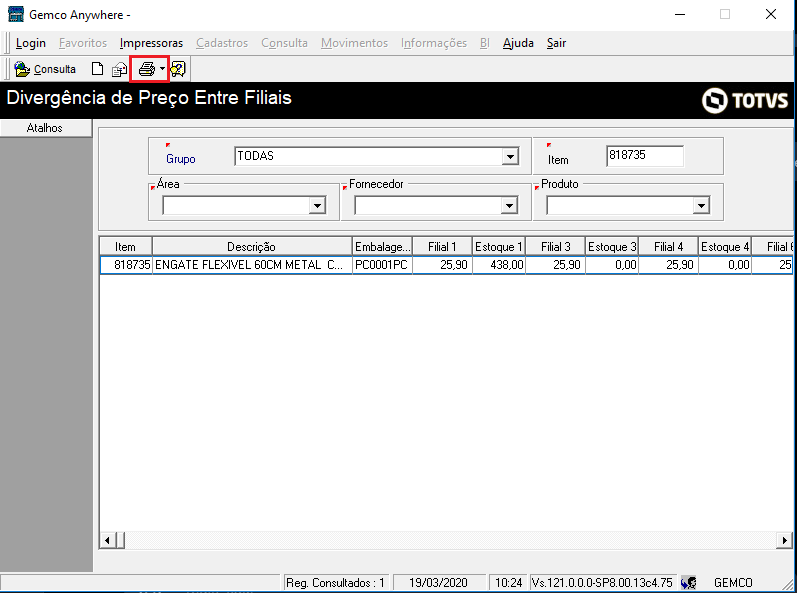Click the Sair menu item
The image size is (797, 593).
click(556, 43)
